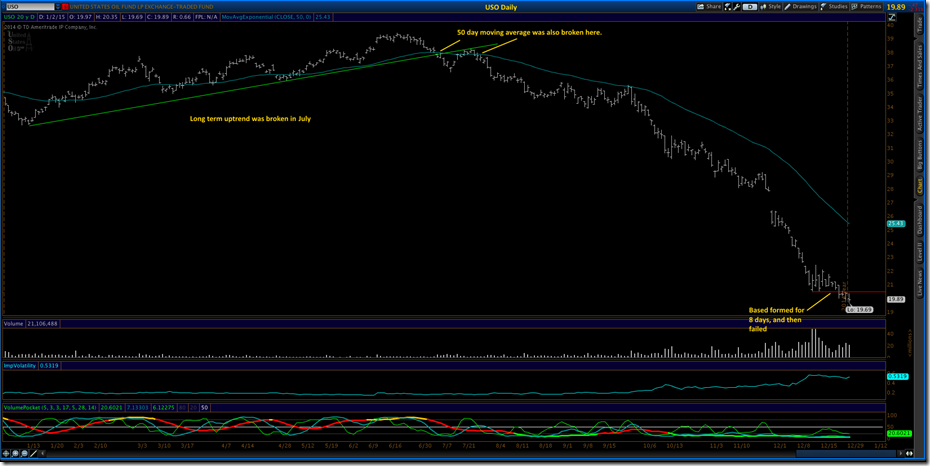
Task: Click the pan crosshair icon at bottom left
Action: (x=6, y=454)
